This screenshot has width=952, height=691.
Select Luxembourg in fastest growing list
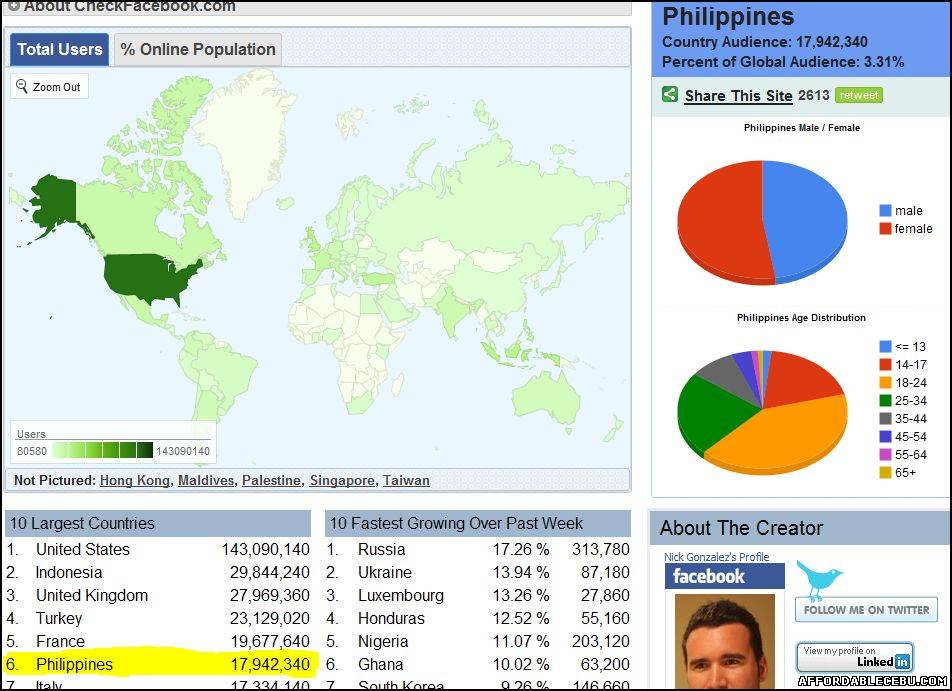478,596
